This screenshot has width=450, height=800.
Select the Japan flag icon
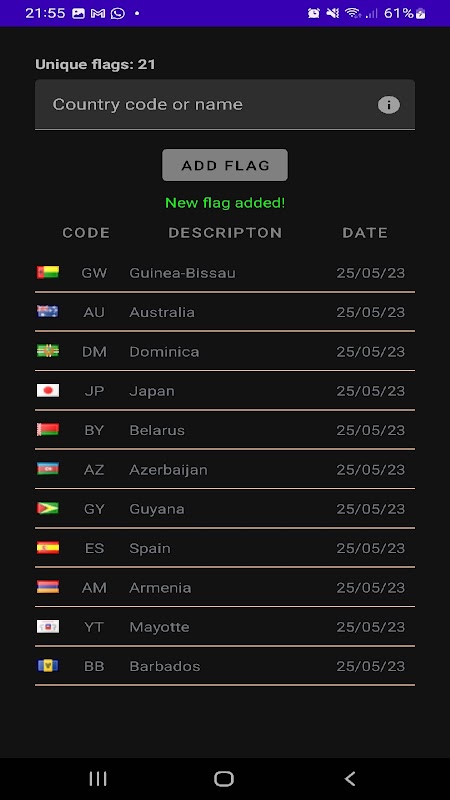click(x=48, y=390)
